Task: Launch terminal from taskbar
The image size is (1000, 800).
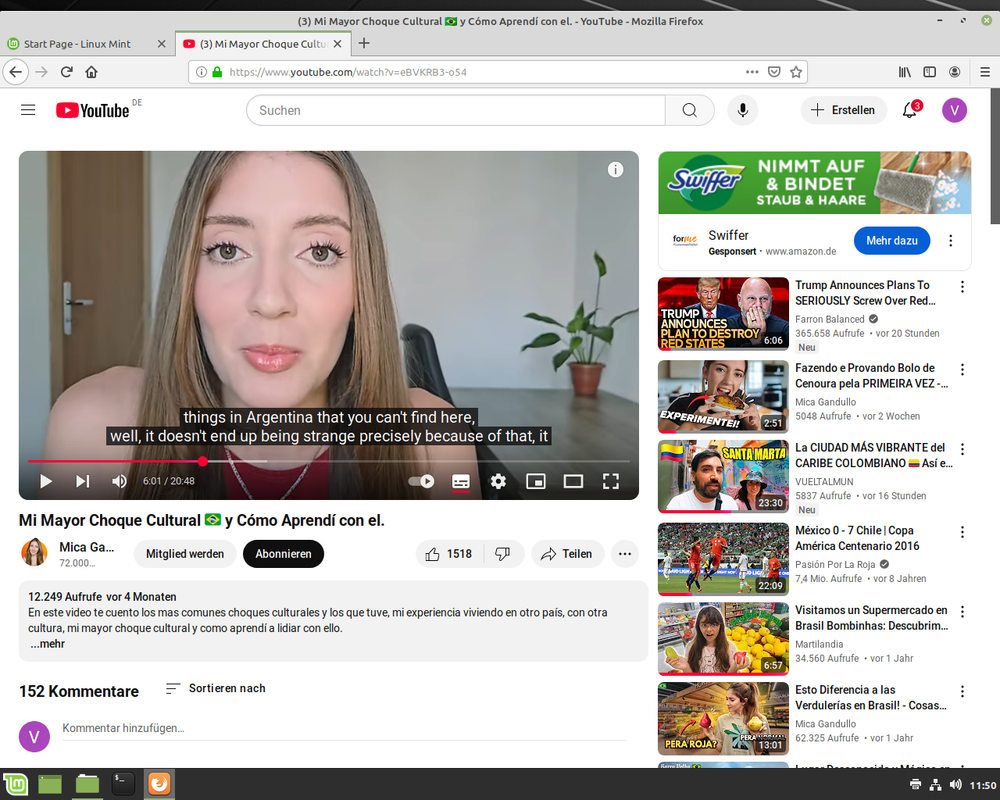Action: tap(122, 784)
